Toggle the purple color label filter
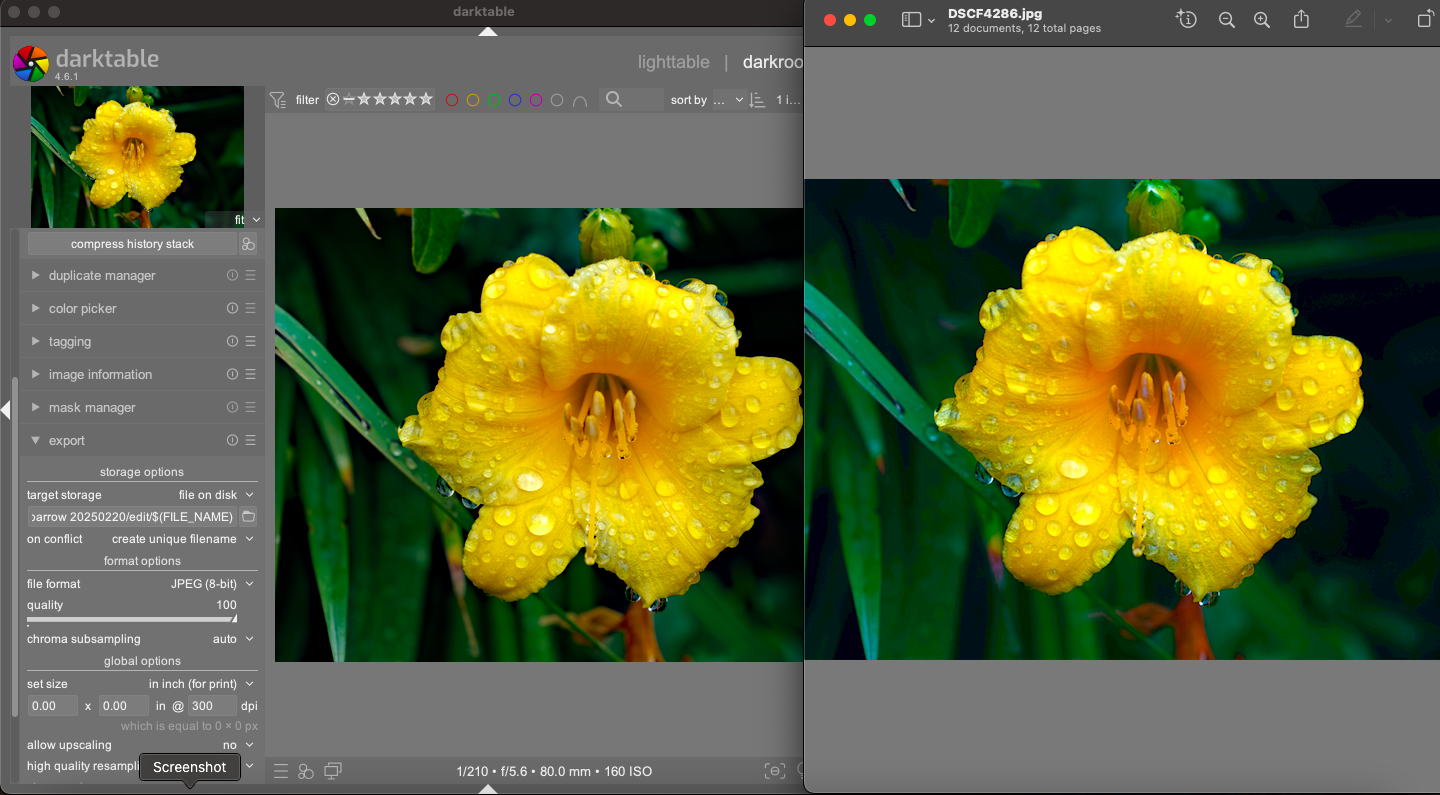 tap(536, 100)
